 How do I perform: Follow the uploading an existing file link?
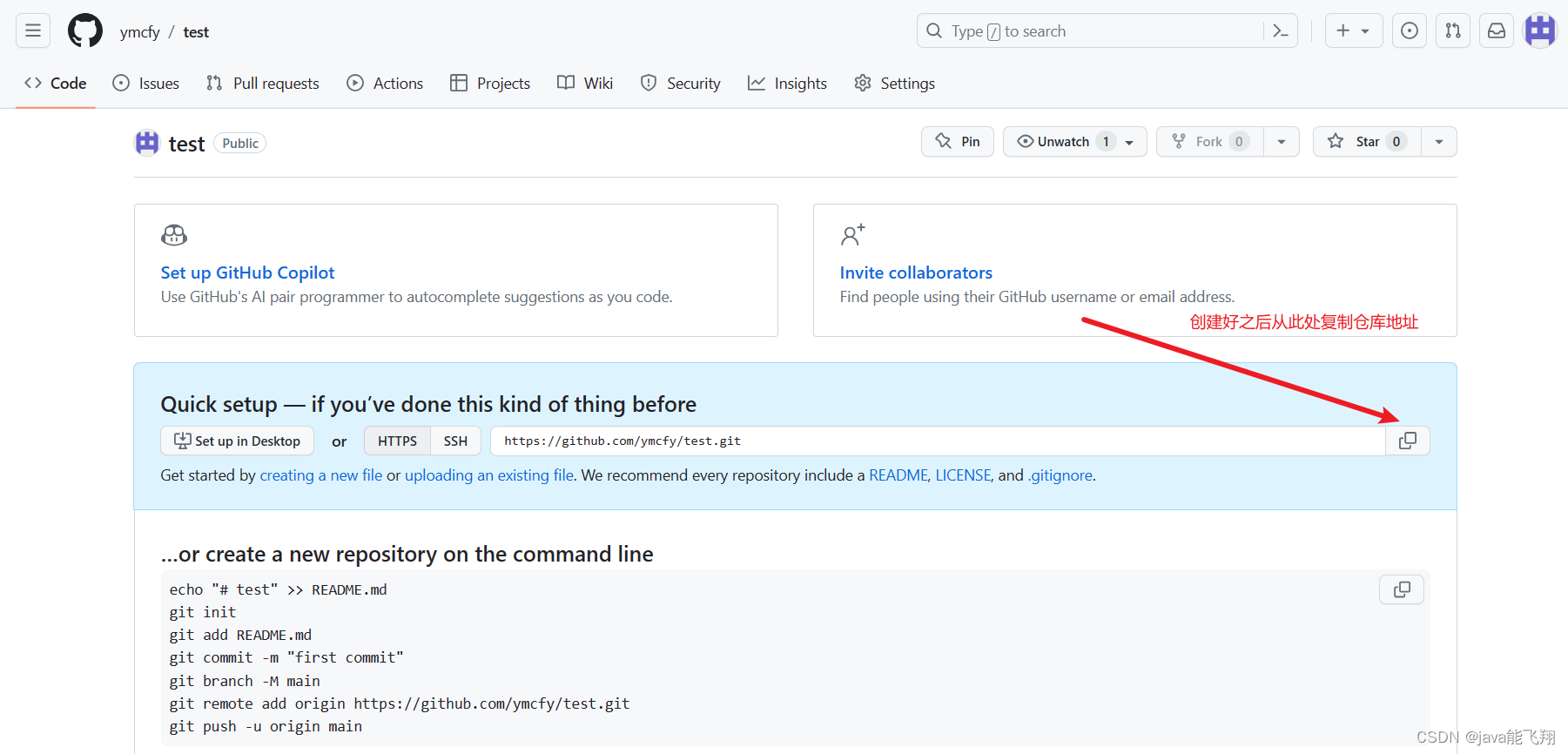[x=489, y=475]
